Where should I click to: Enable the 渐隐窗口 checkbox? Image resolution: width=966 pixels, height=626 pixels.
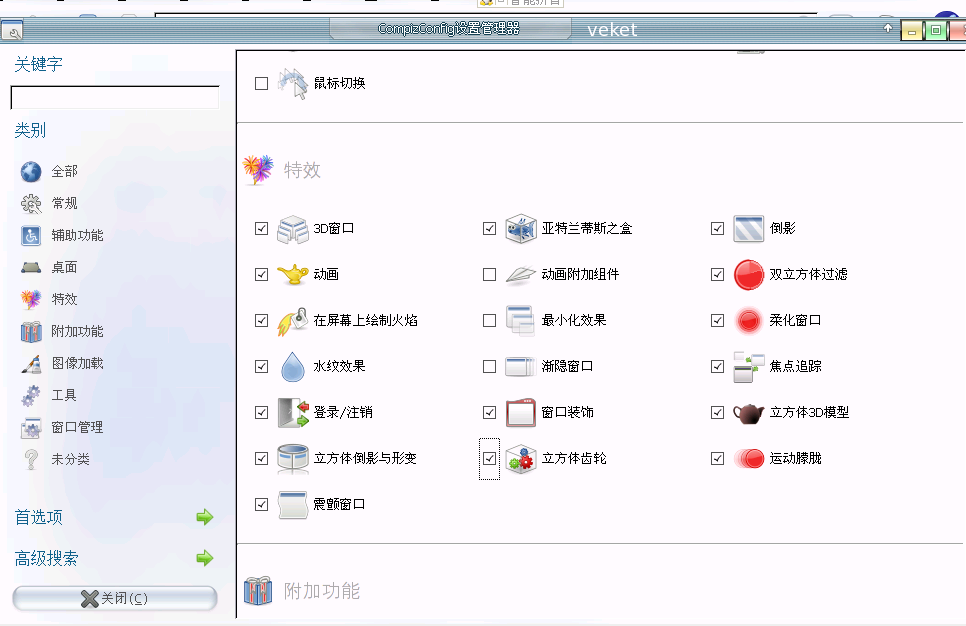[x=489, y=367]
